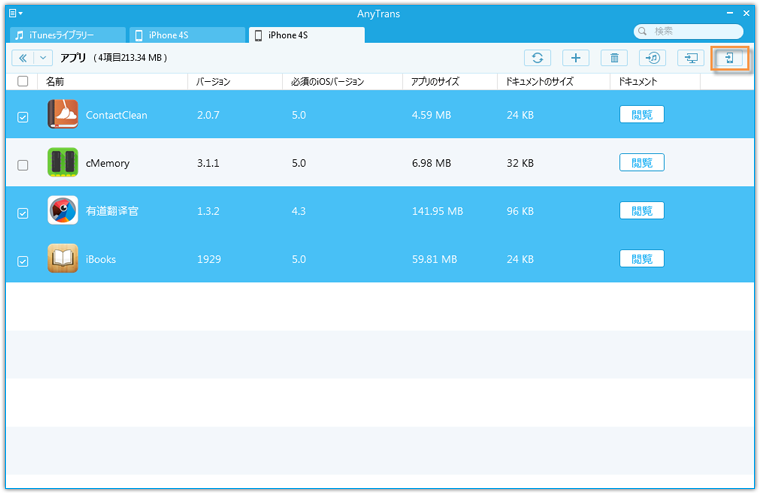Click the ContactClean app icon
Screen dimensions: 760x494
(x=63, y=114)
